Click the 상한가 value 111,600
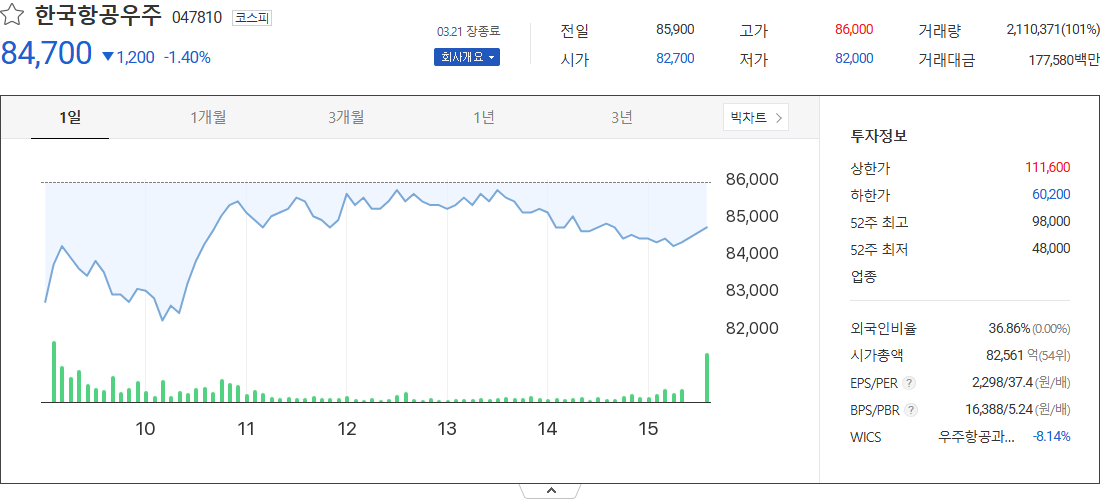1100x500 pixels. pyautogui.click(x=1047, y=167)
